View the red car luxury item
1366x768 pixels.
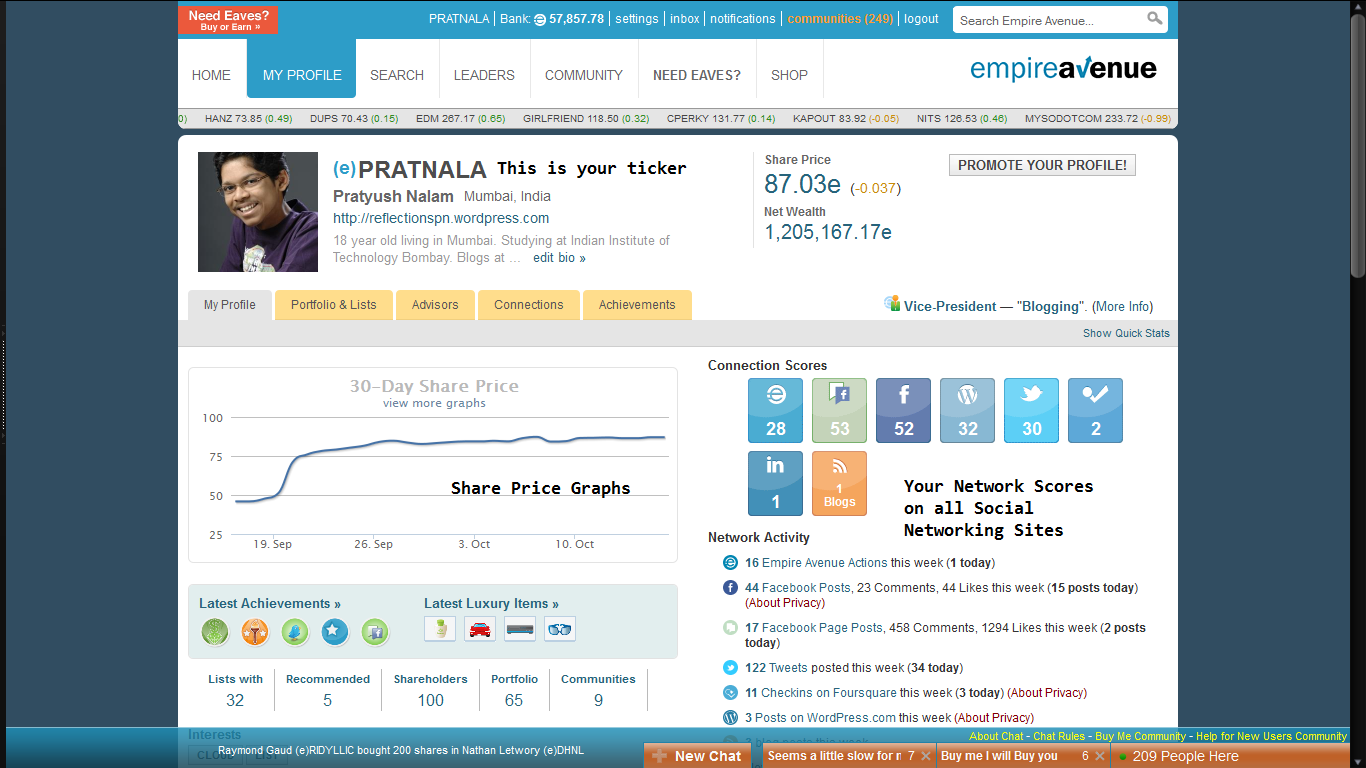tap(480, 629)
